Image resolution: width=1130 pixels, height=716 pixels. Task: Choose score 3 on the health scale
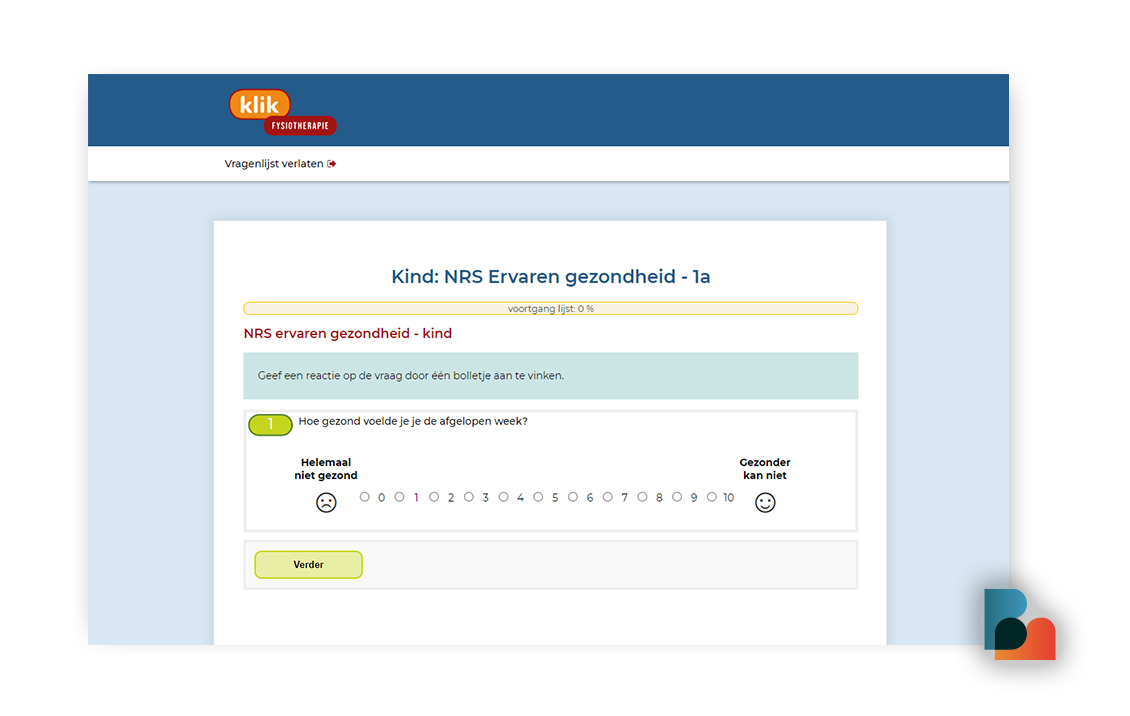468,497
